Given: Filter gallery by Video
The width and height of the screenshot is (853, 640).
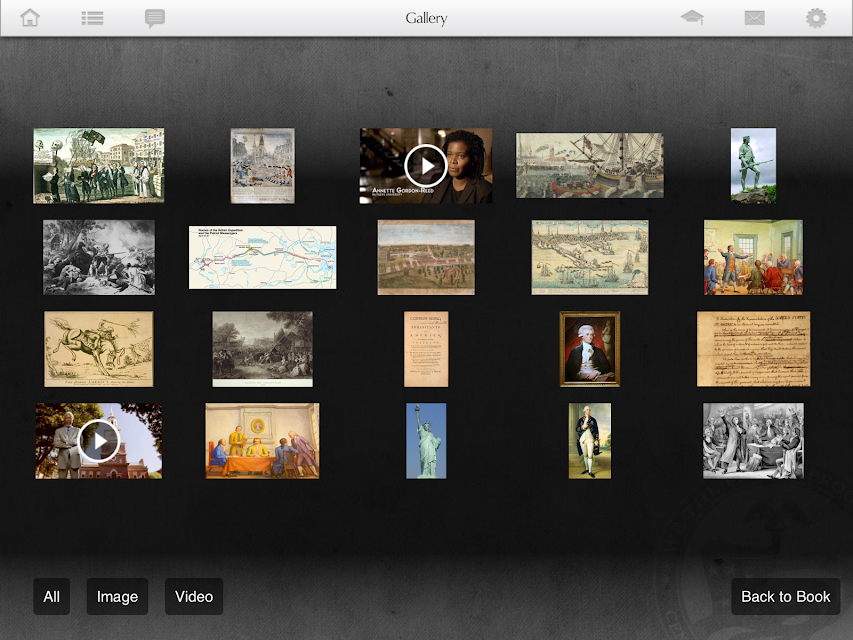Looking at the screenshot, I should click(x=194, y=596).
